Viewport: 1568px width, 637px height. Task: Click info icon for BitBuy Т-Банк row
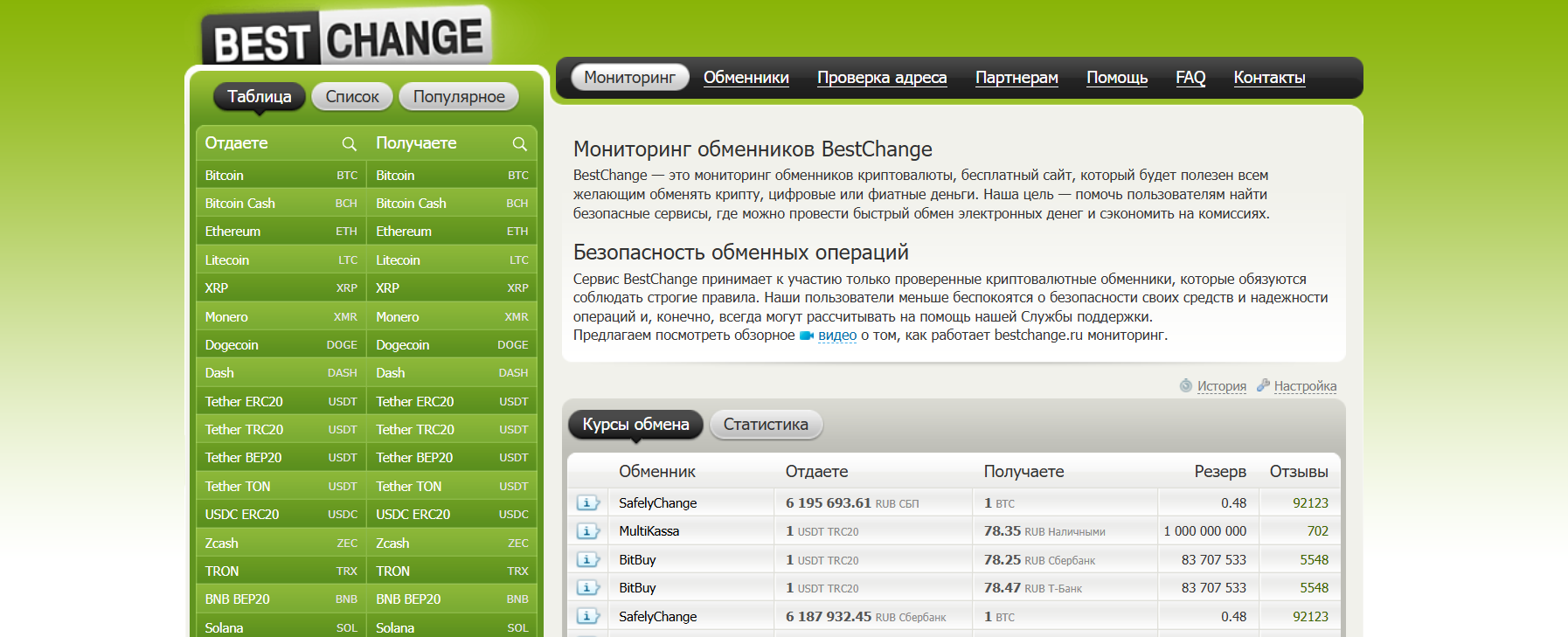[588, 588]
